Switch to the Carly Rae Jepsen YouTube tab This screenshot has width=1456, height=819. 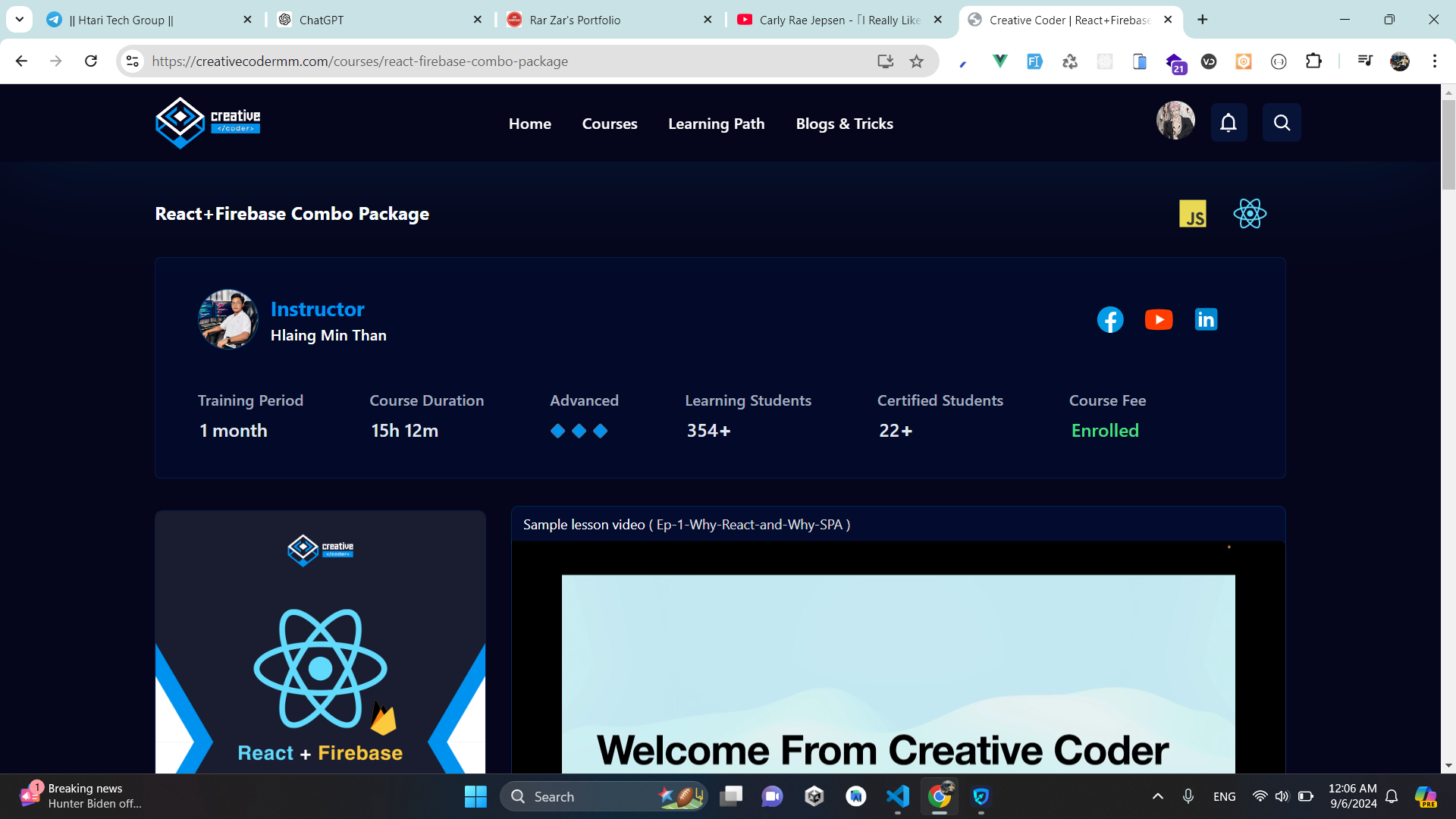tap(840, 20)
